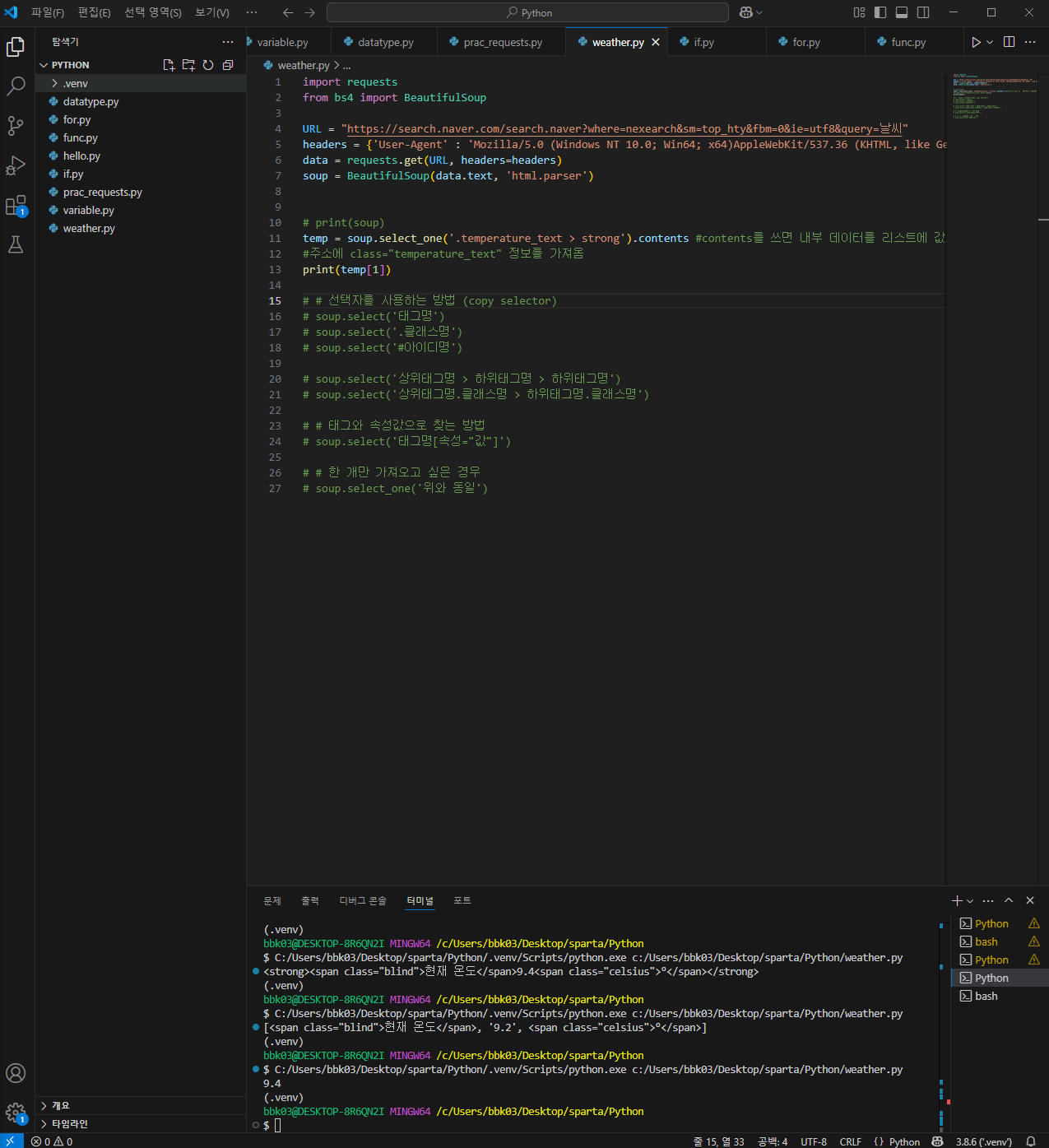
Task: Open the 포트 ports panel tab
Action: (462, 900)
